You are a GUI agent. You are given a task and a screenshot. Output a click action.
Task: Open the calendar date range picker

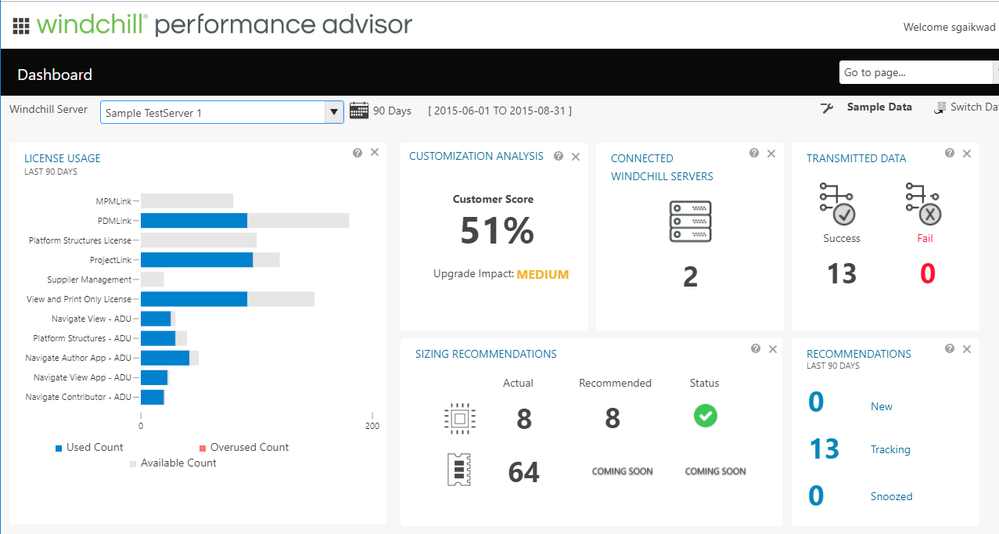point(359,110)
